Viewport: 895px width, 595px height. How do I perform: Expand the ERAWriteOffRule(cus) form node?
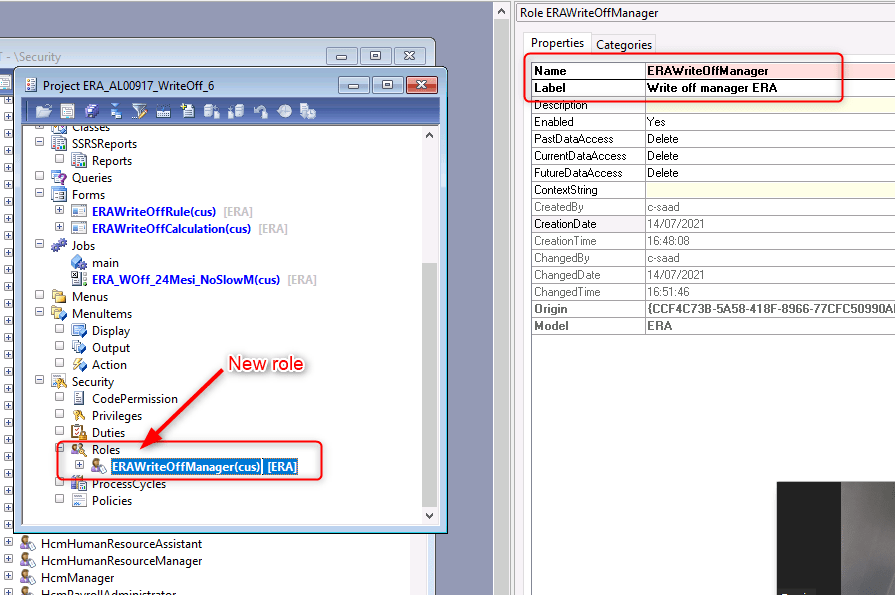point(59,212)
